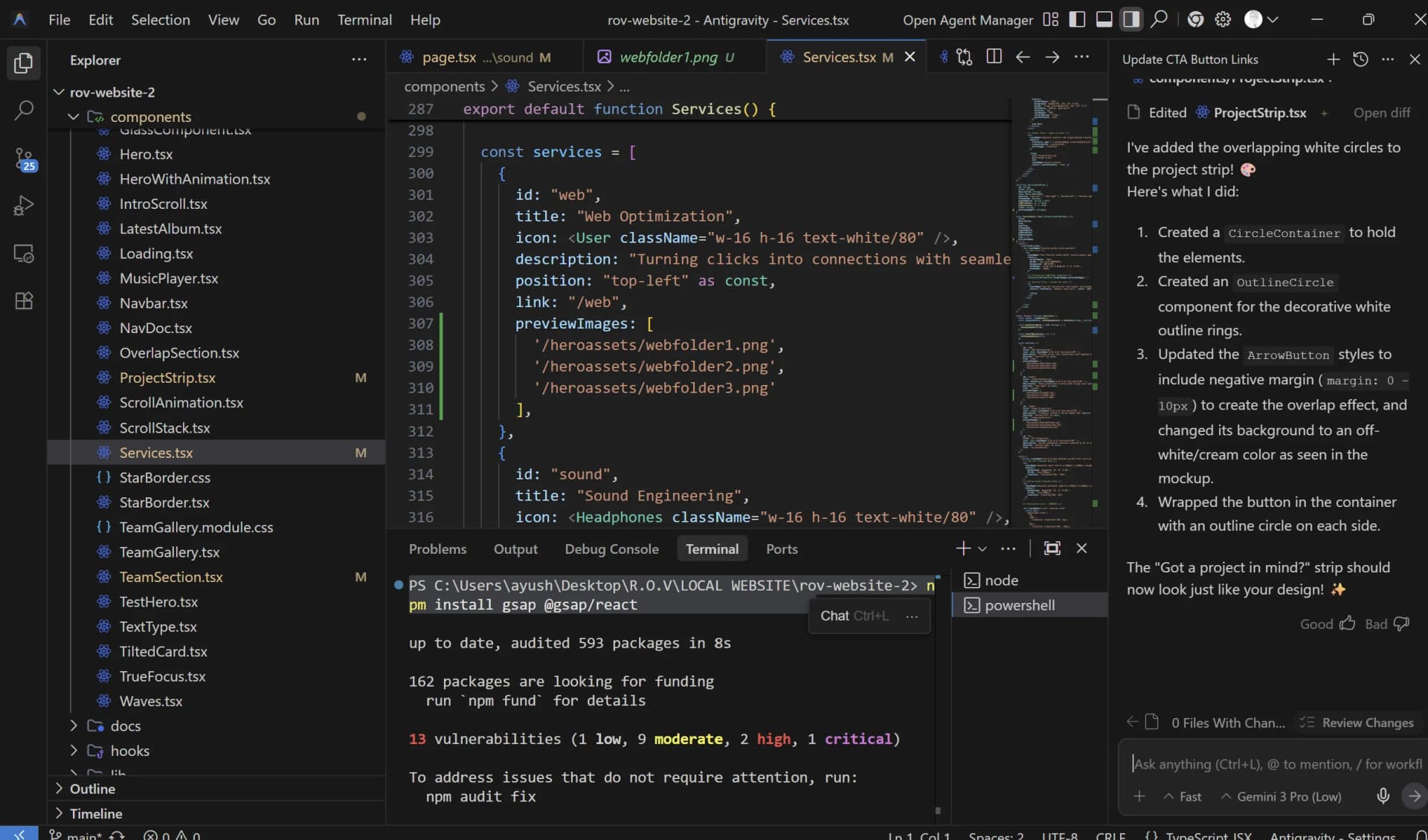Screen dimensions: 1428x840
Task: Open the Terminal menu
Action: pos(364,20)
